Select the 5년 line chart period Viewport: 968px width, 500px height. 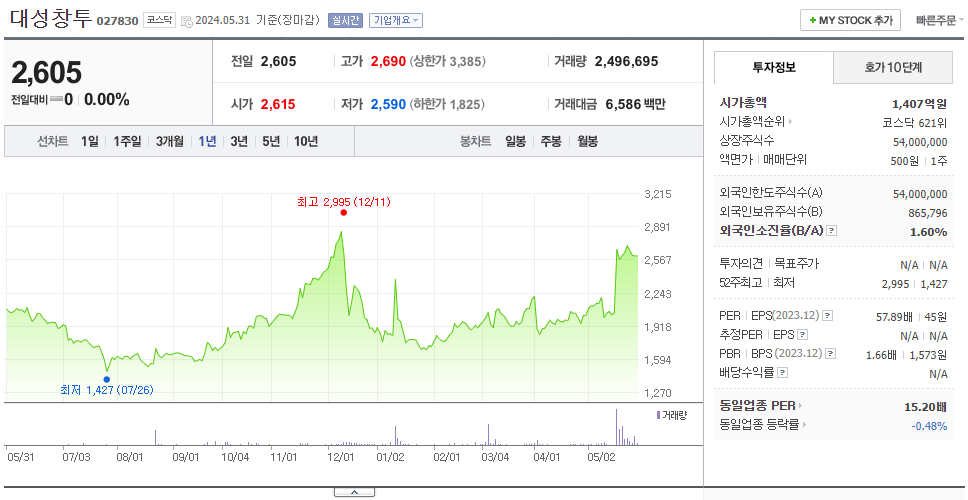(x=271, y=141)
